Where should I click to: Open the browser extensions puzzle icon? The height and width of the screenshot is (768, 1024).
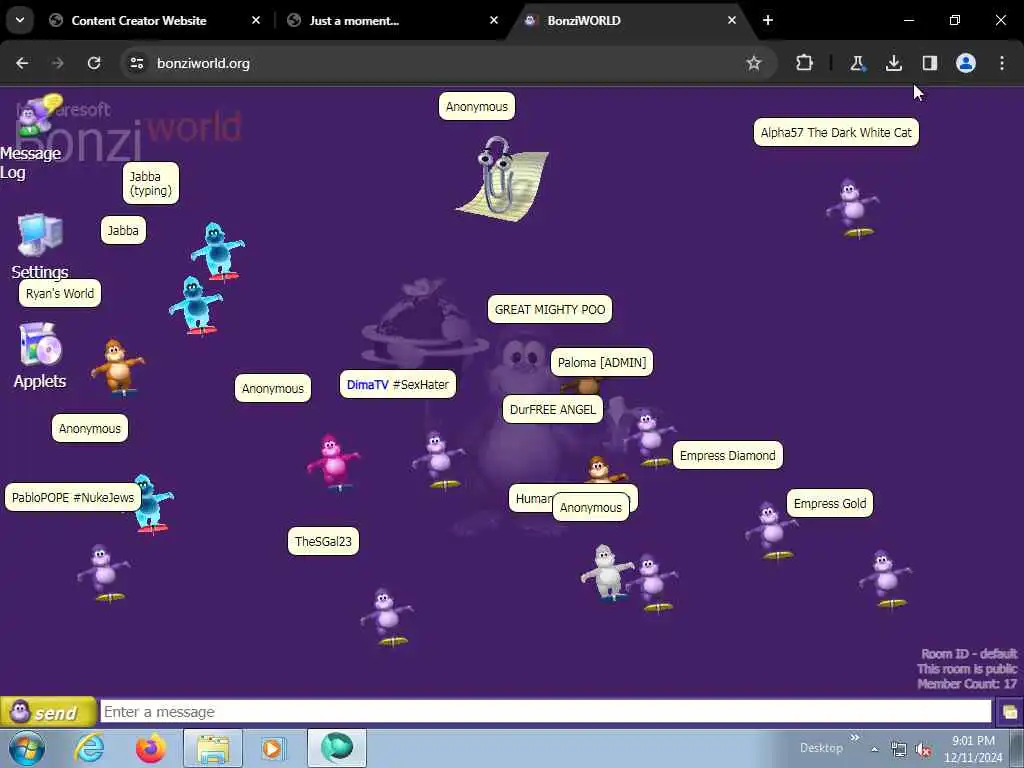pos(804,63)
